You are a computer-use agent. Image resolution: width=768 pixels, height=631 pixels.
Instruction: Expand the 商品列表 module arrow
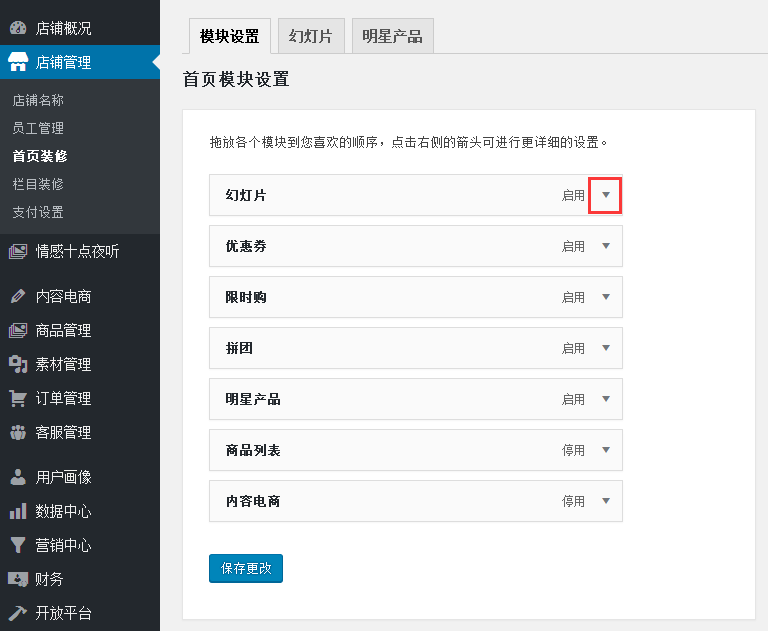click(606, 450)
